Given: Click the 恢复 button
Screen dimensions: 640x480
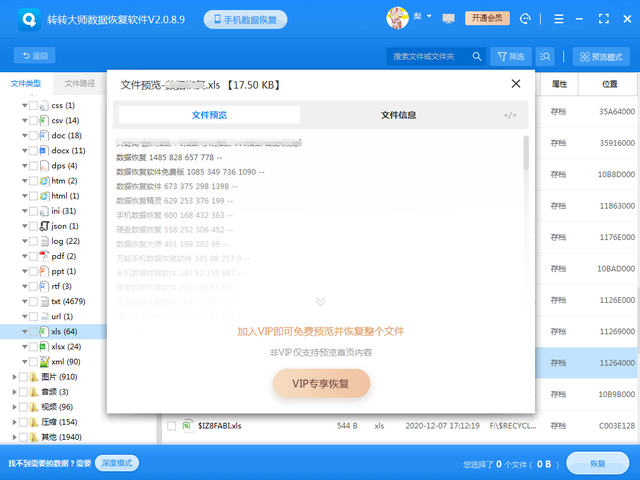Looking at the screenshot, I should click(x=598, y=464).
